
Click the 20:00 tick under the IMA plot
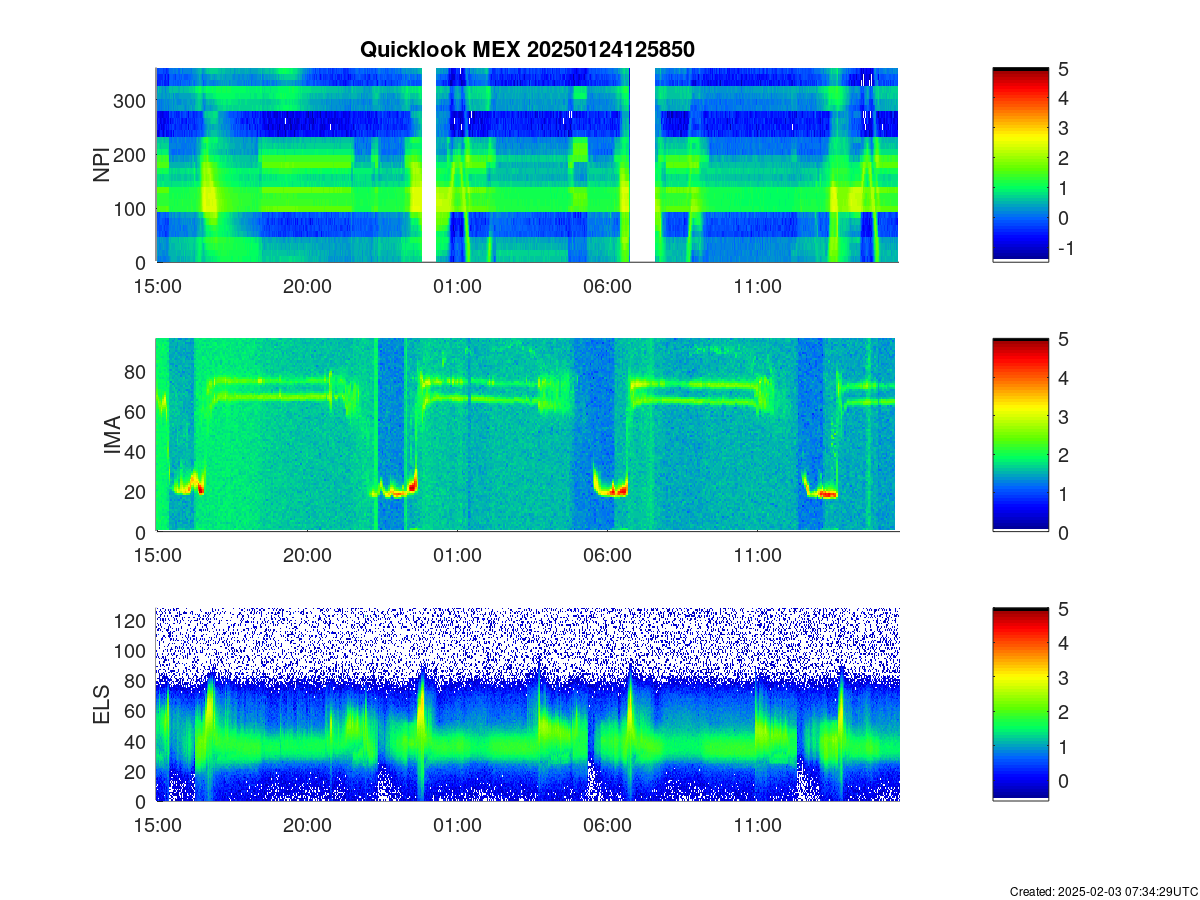pyautogui.click(x=307, y=555)
